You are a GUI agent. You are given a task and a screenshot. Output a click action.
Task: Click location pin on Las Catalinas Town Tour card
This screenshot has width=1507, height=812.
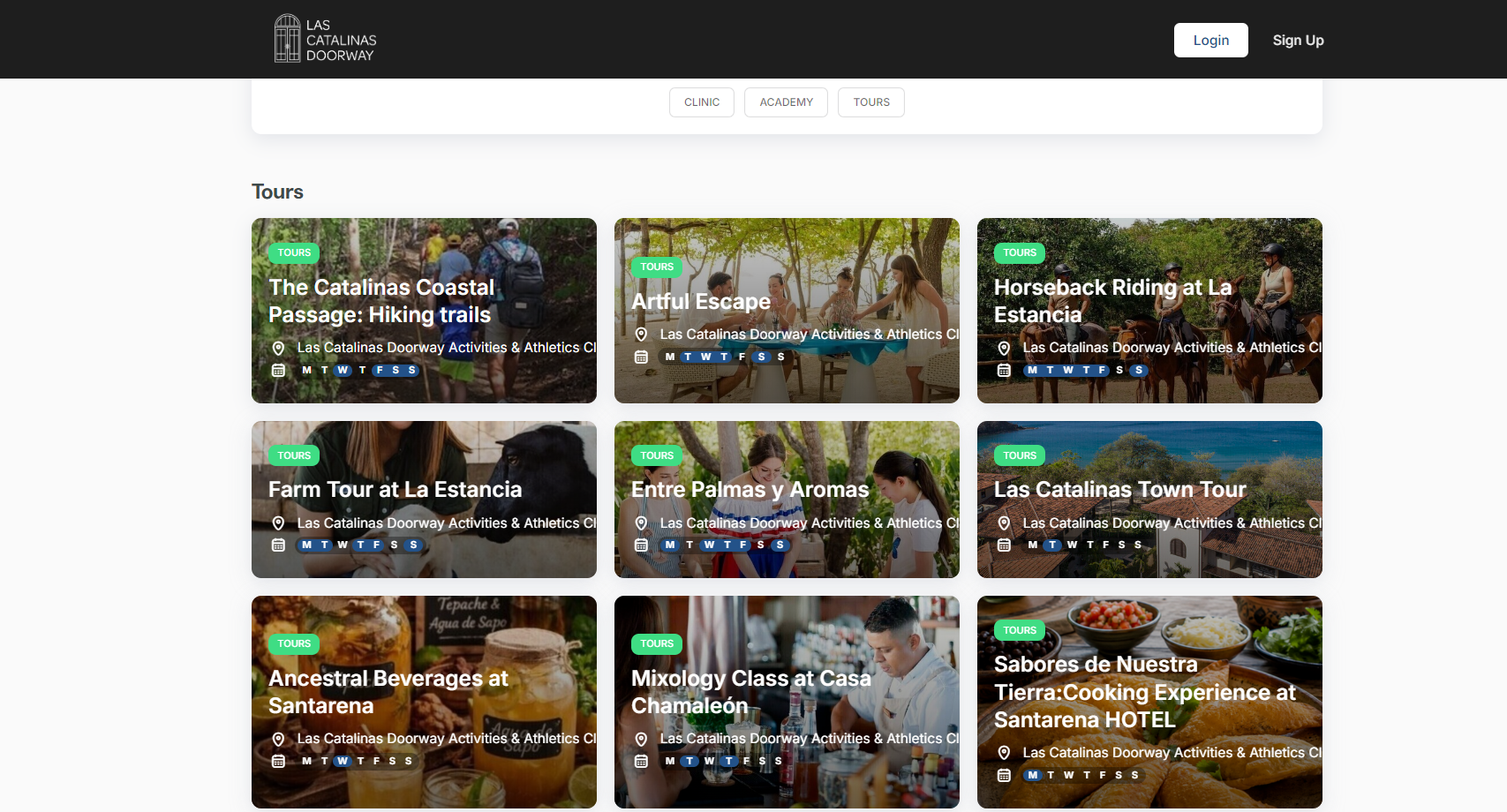tap(1004, 523)
